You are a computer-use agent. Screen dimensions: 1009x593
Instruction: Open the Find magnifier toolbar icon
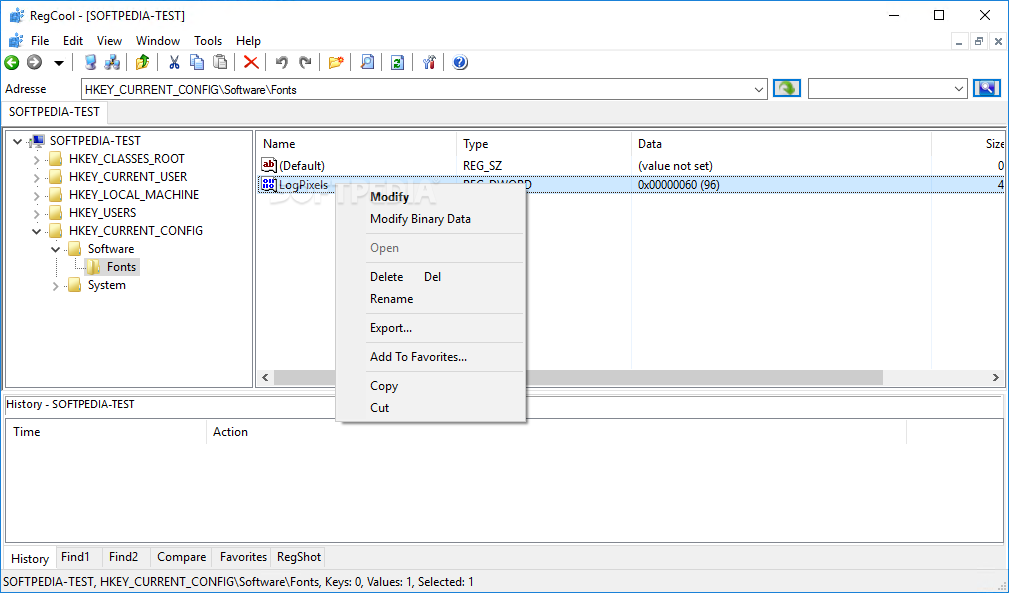point(367,62)
